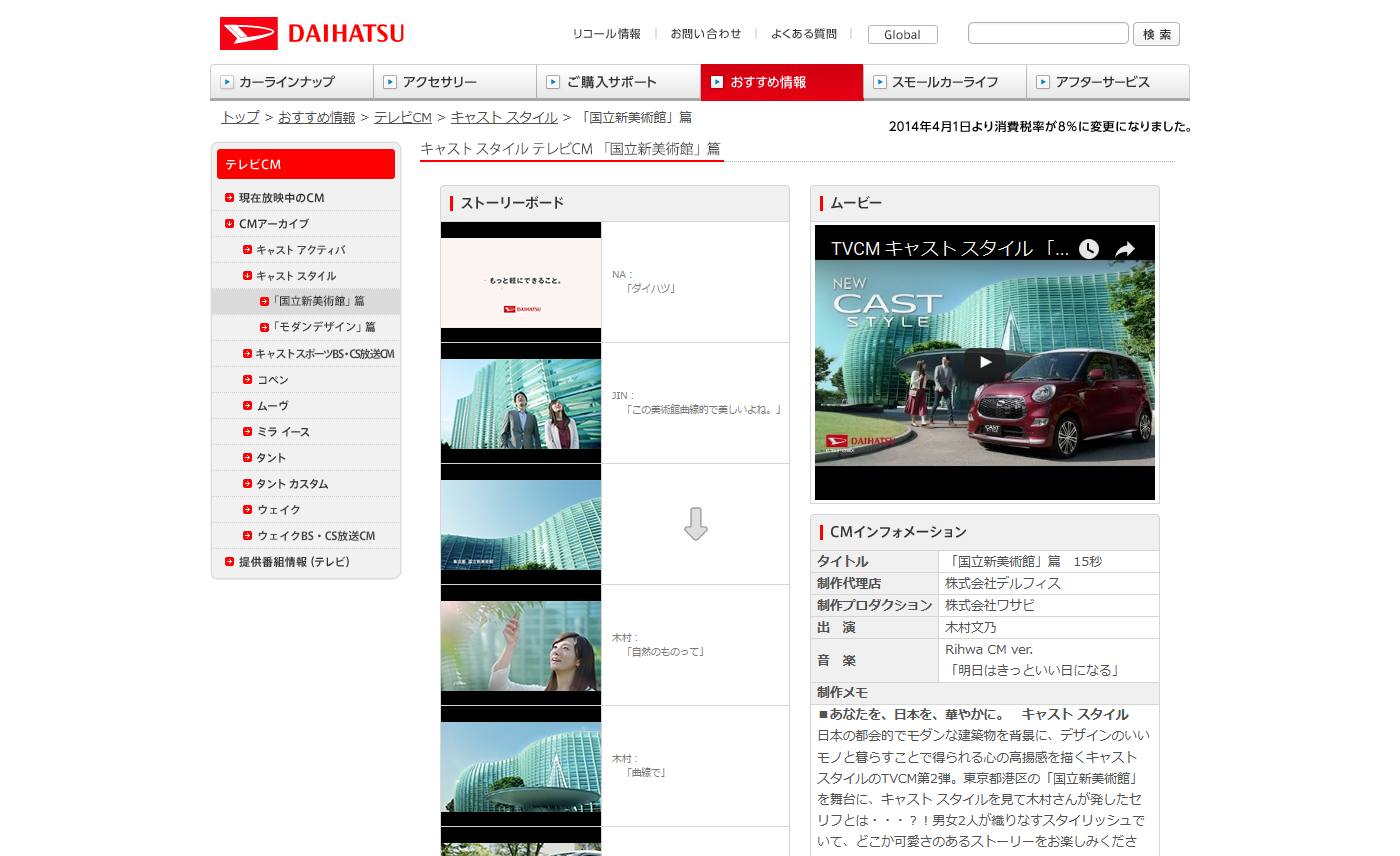This screenshot has width=1400, height=856.
Task: Click the テレビCM sidebar header
Action: tap(306, 164)
